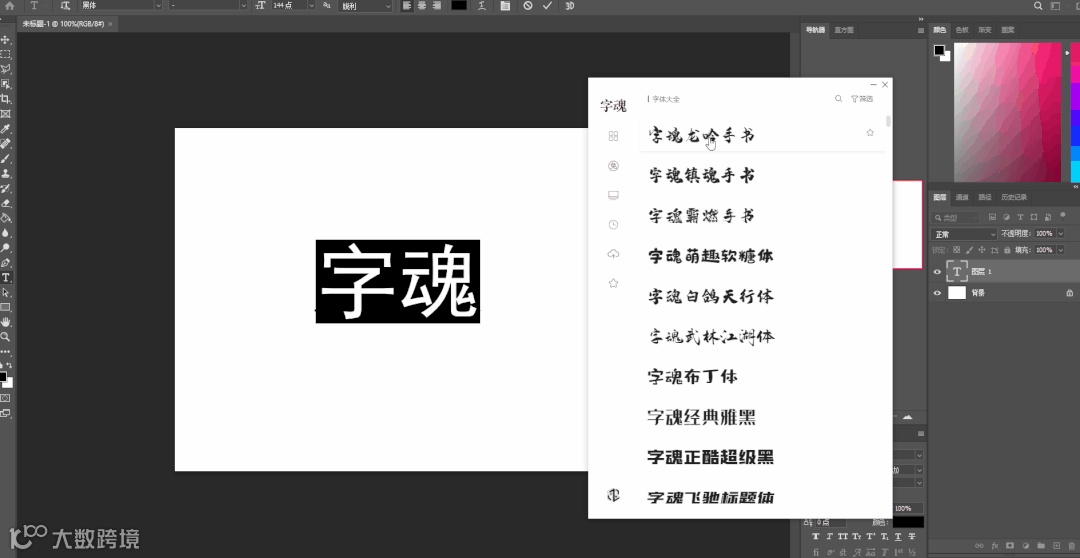Screen dimensions: 1080x558
Task: Add a layer style with fx icon
Action: point(995,546)
